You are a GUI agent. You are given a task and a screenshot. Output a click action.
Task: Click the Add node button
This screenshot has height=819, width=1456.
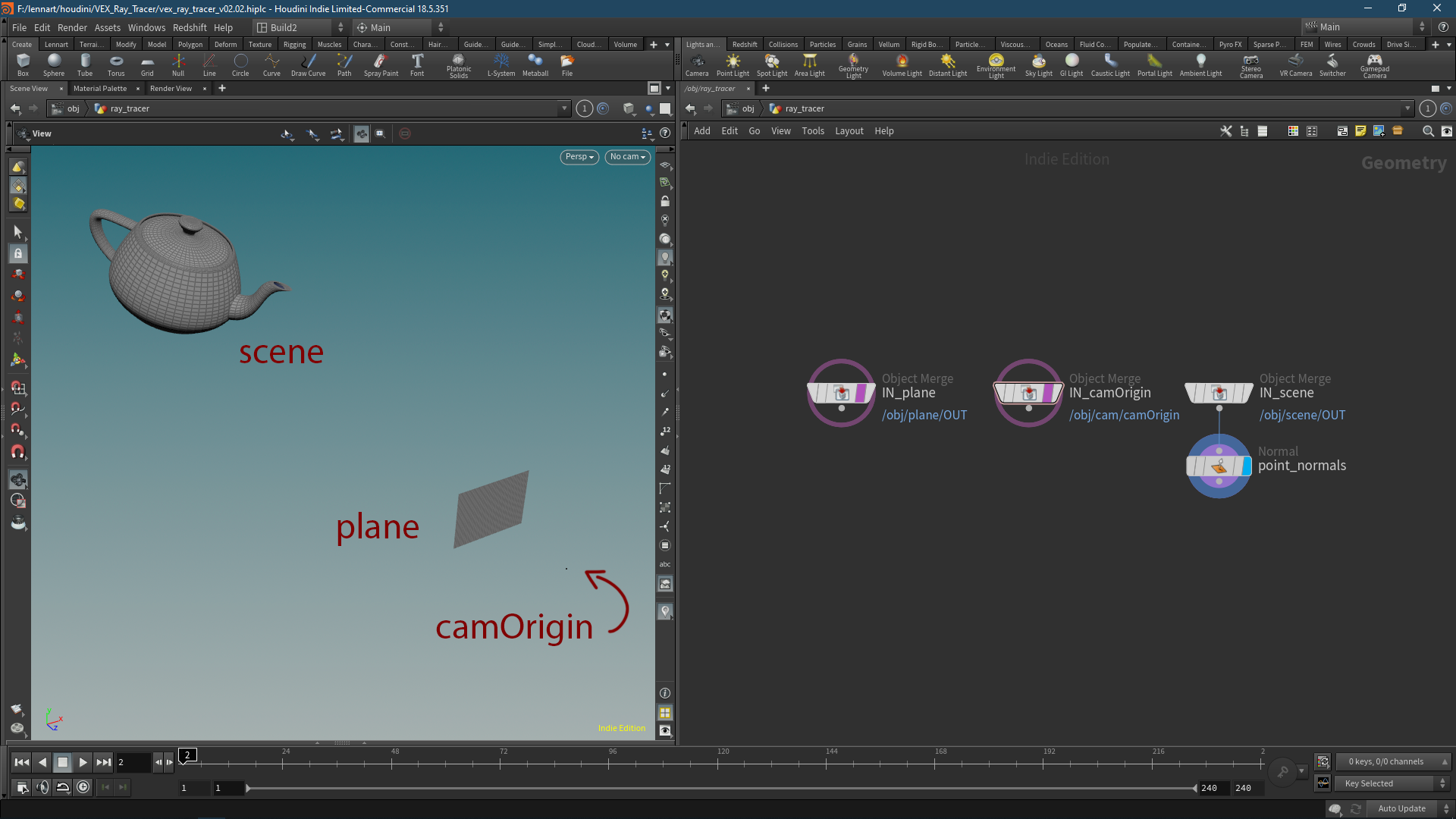click(702, 131)
